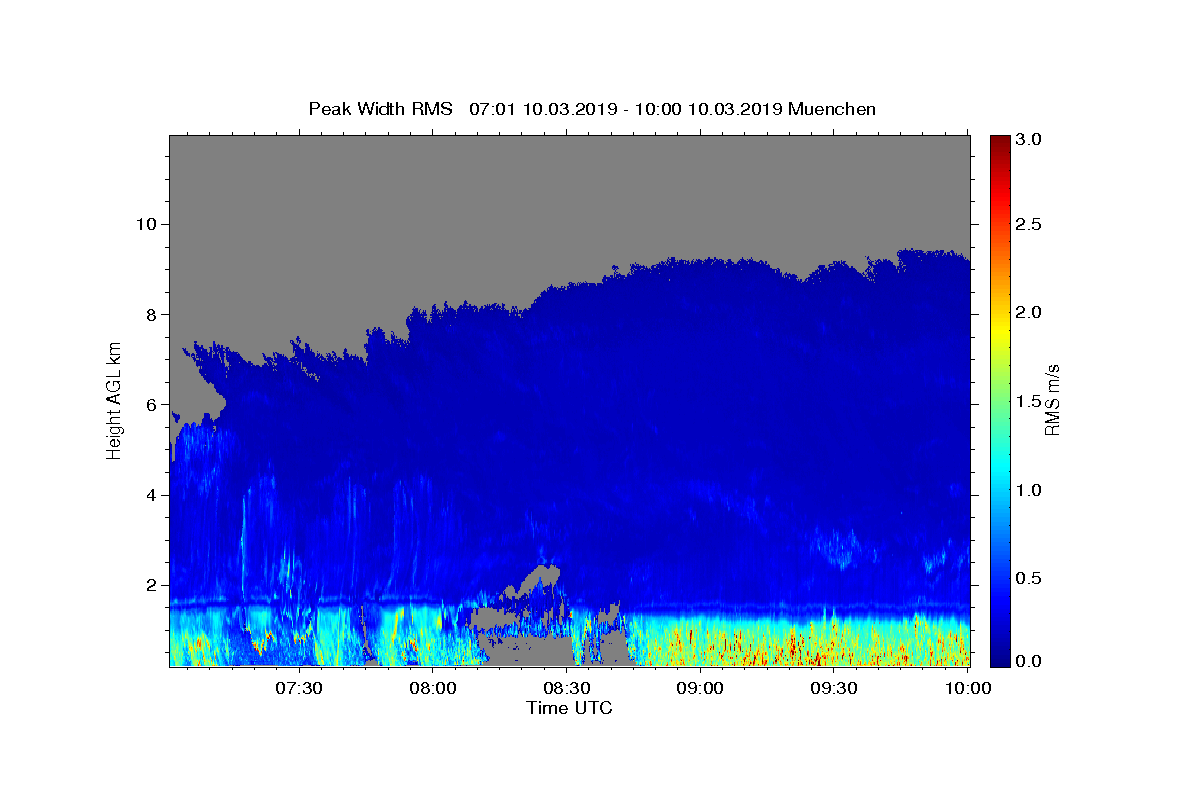Click the 'Muenchen' station name in the title

point(832,108)
